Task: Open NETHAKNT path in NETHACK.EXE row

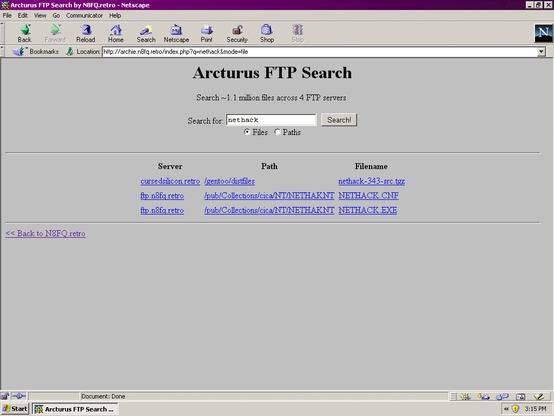Action: coord(269,210)
